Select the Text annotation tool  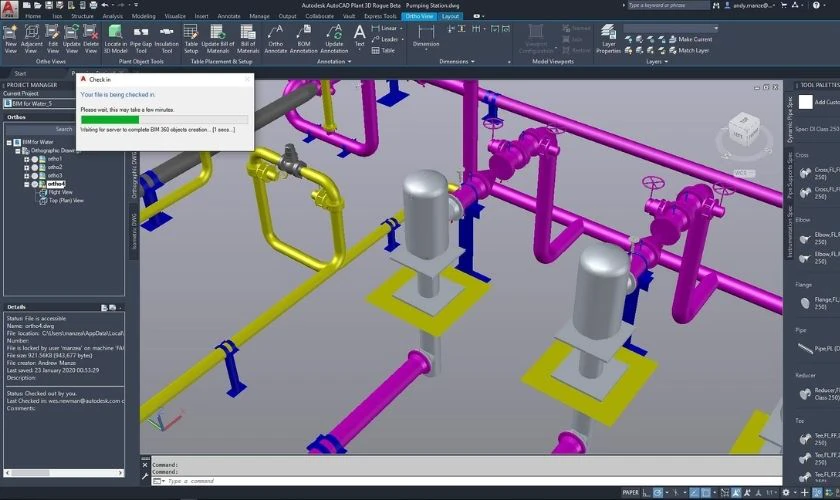point(359,36)
